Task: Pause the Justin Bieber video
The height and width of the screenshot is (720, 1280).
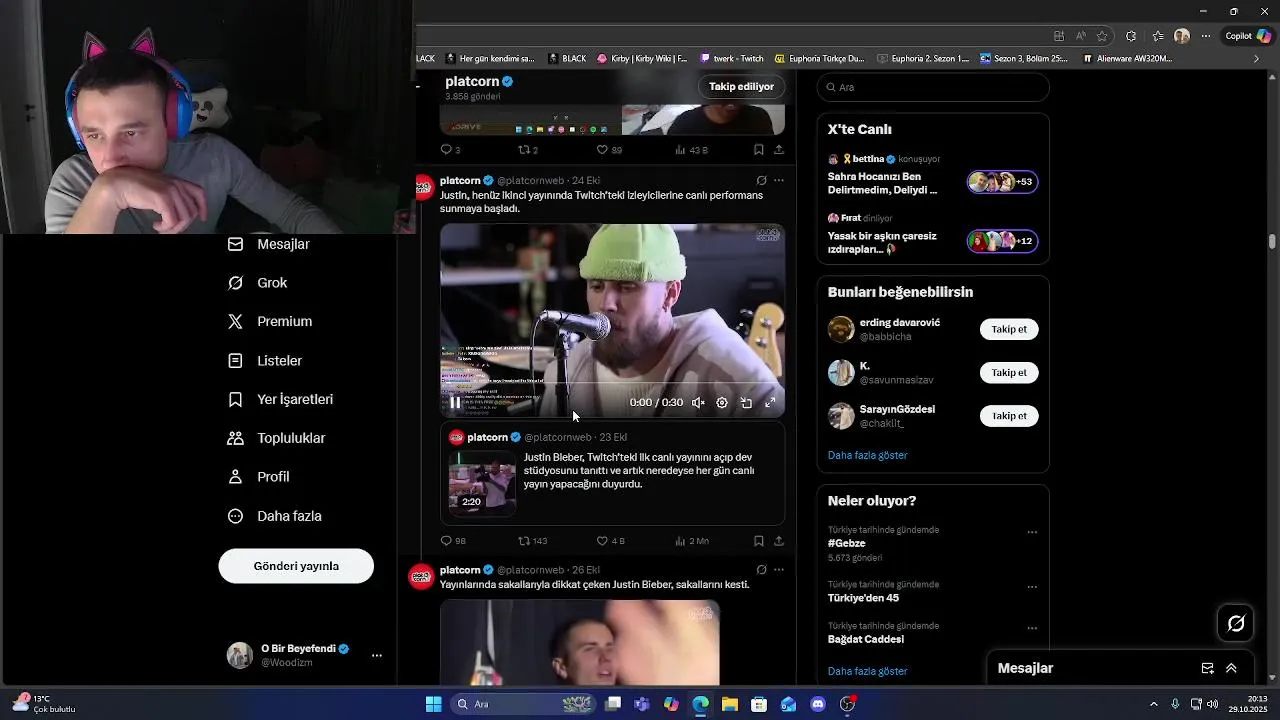Action: coord(455,403)
